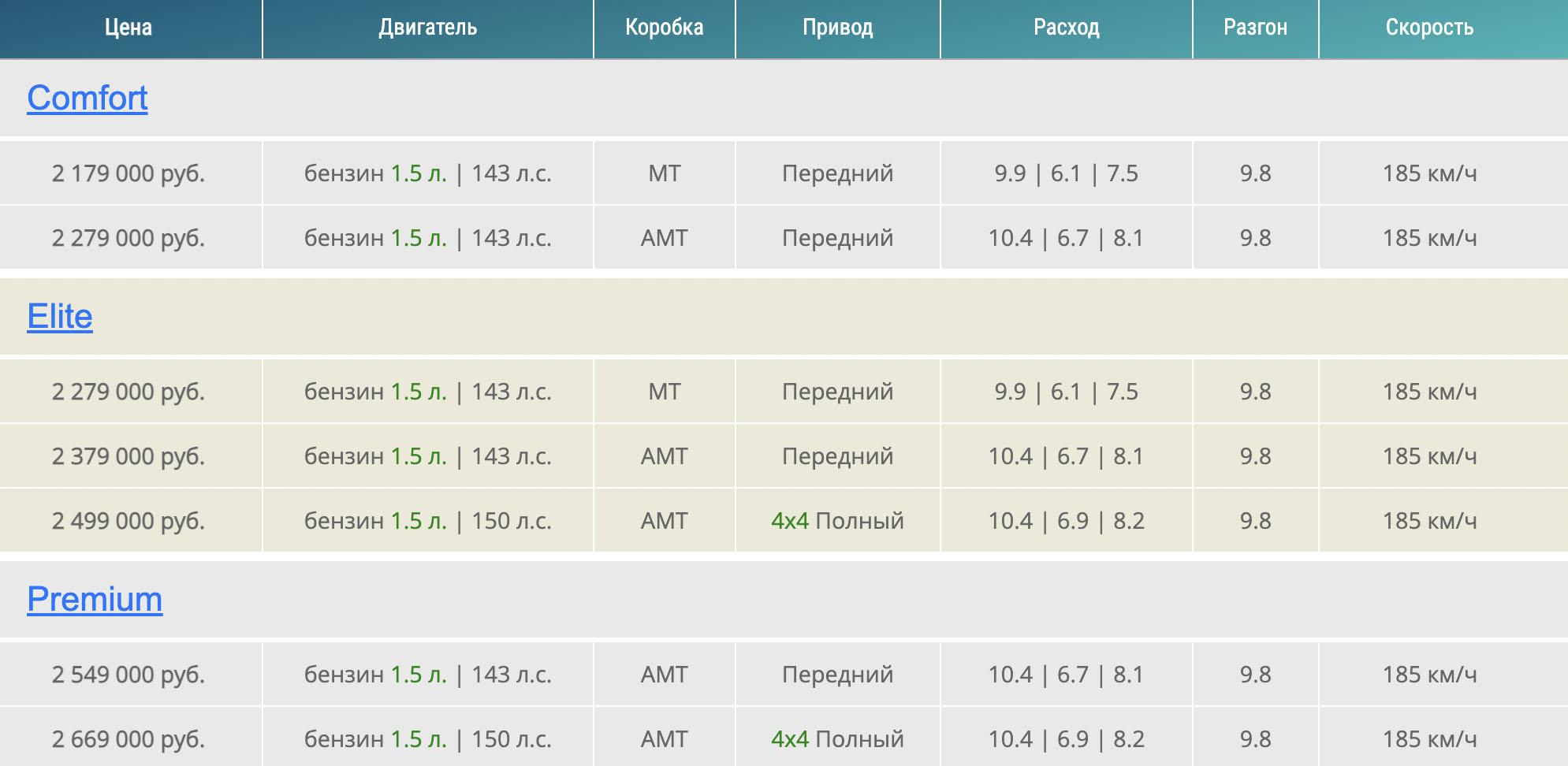Click the 2 179 000 руб. price cell
The image size is (1568, 766).
[x=128, y=173]
